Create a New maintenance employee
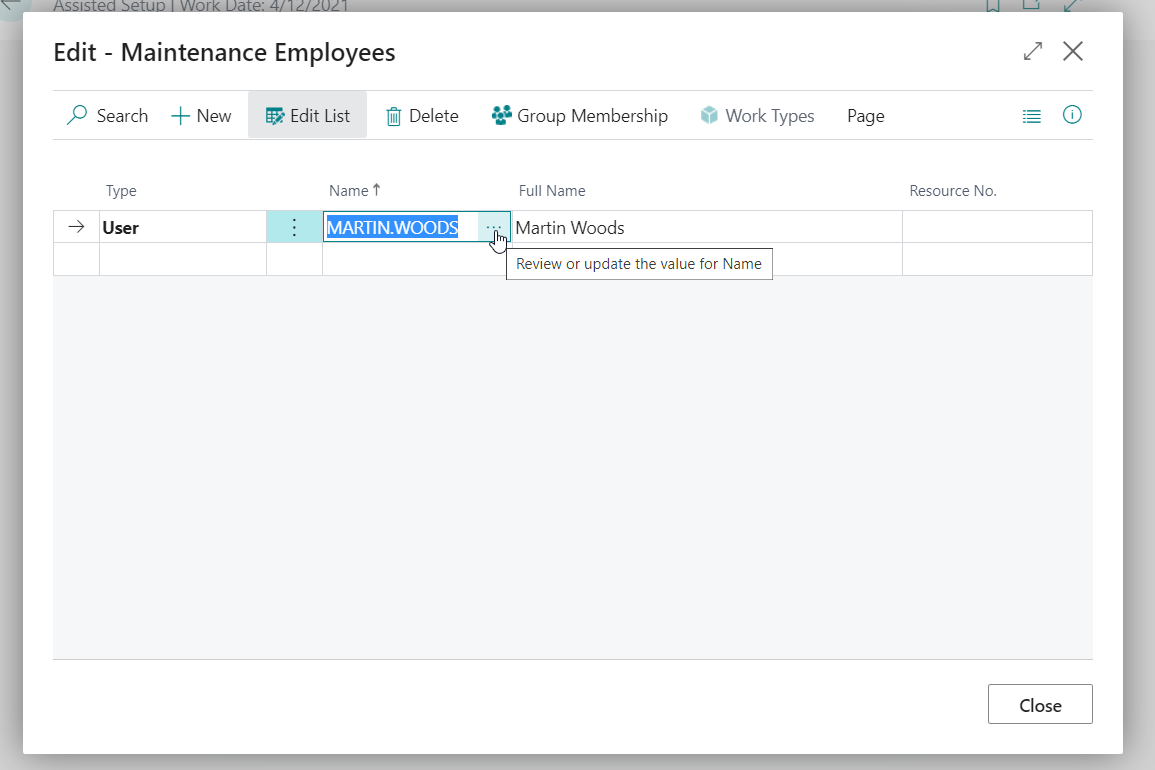The width and height of the screenshot is (1155, 770). tap(201, 116)
